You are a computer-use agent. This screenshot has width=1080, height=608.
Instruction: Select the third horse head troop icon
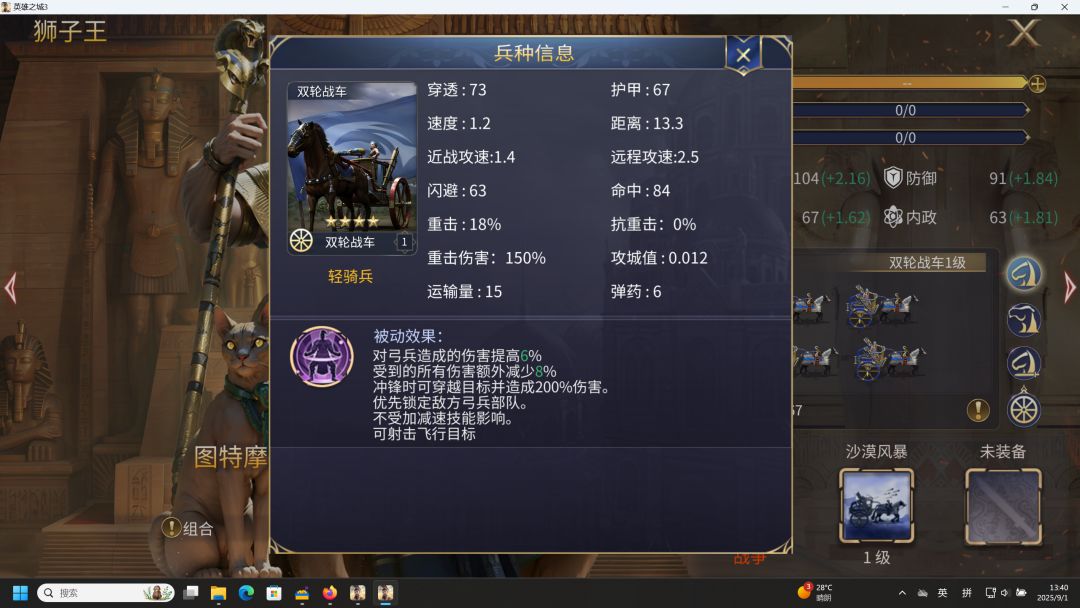point(1024,364)
